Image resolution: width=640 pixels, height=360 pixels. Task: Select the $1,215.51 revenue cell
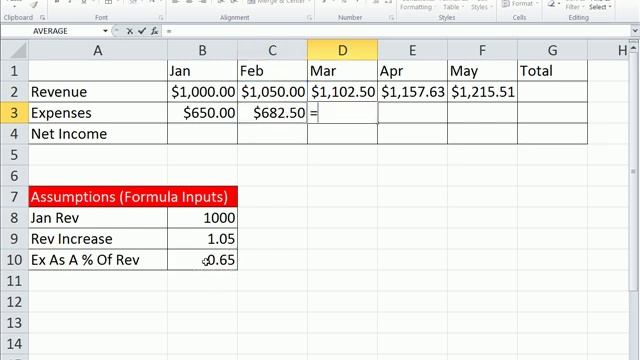482,92
